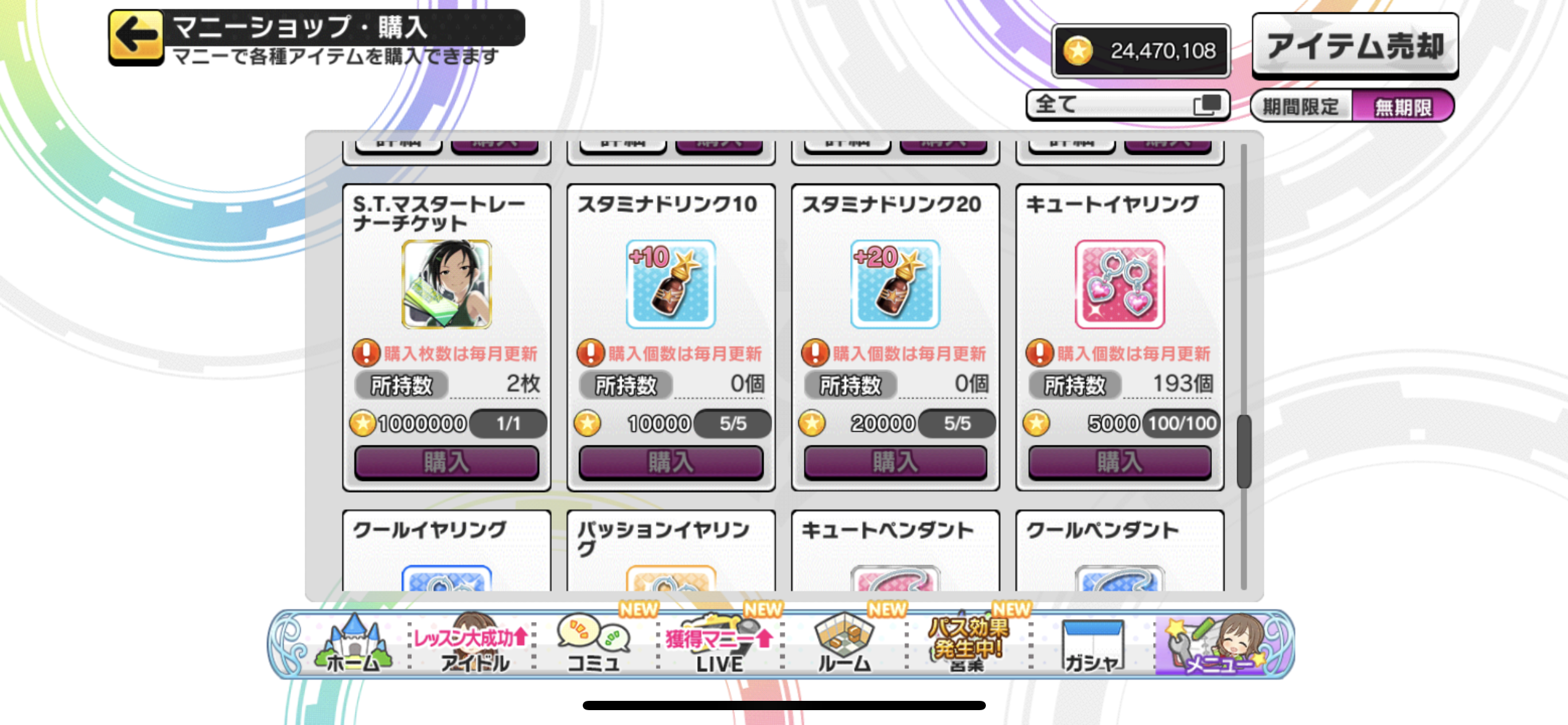The height and width of the screenshot is (725, 1568).
Task: Tap the スタミナドリンク10 bottle icon
Action: coord(671,284)
